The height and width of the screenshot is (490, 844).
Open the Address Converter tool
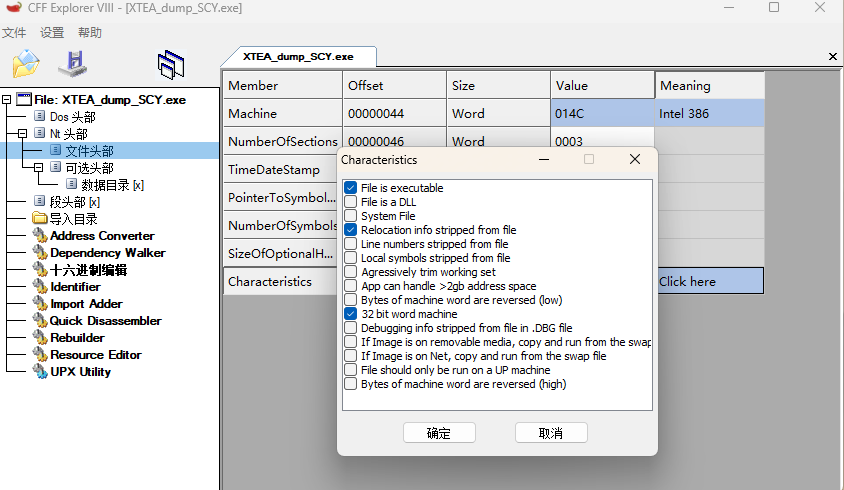click(x=101, y=236)
